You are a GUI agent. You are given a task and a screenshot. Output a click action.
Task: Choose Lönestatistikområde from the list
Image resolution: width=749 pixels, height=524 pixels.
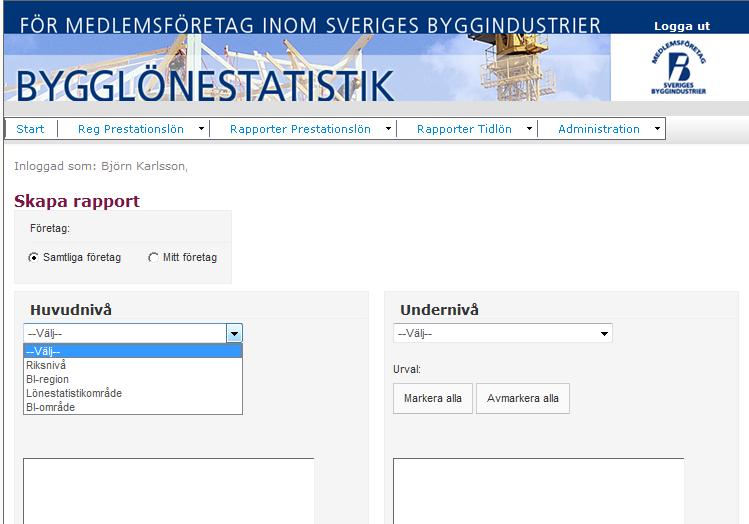[133, 393]
